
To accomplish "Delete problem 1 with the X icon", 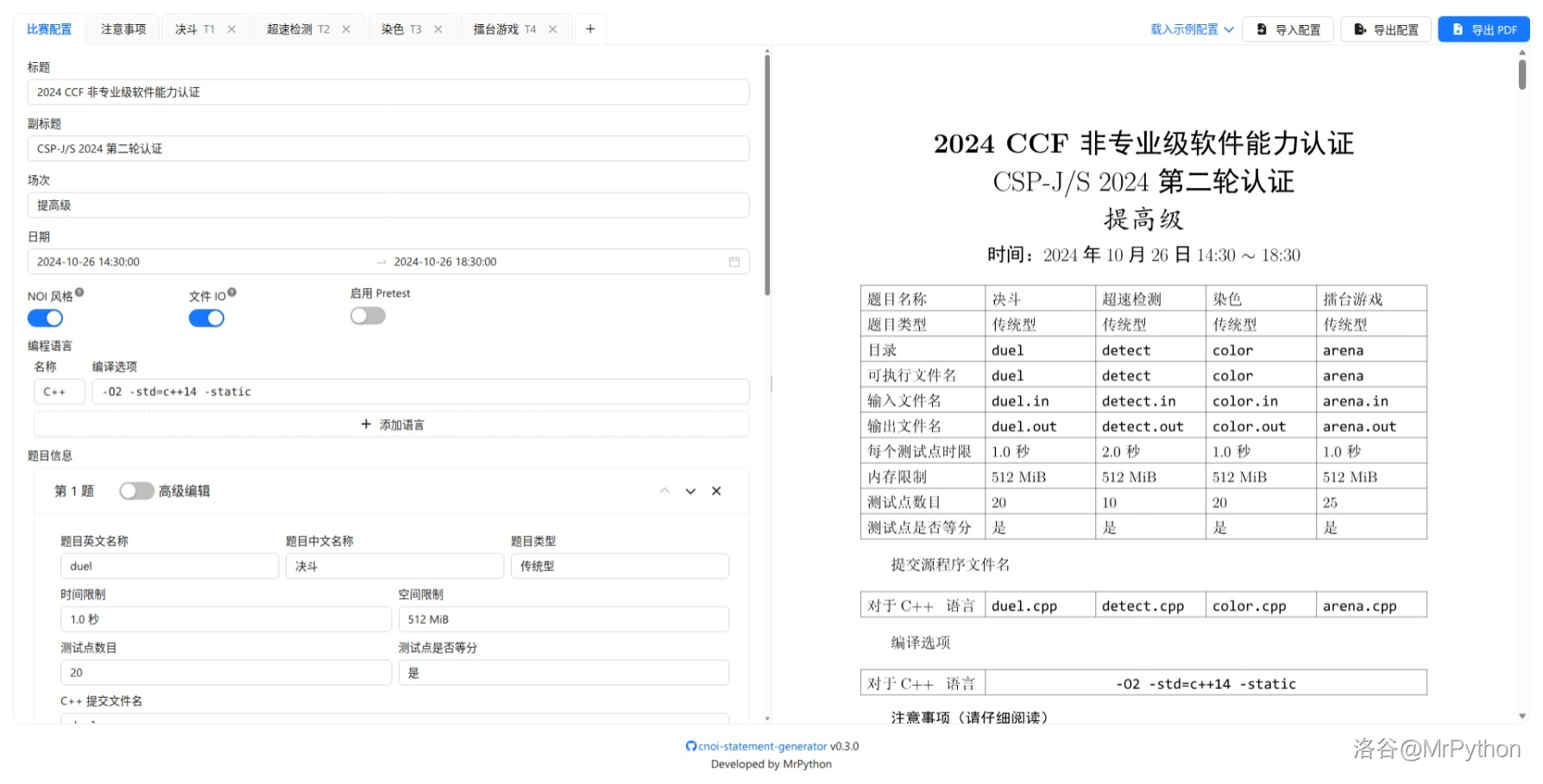I will [x=716, y=491].
